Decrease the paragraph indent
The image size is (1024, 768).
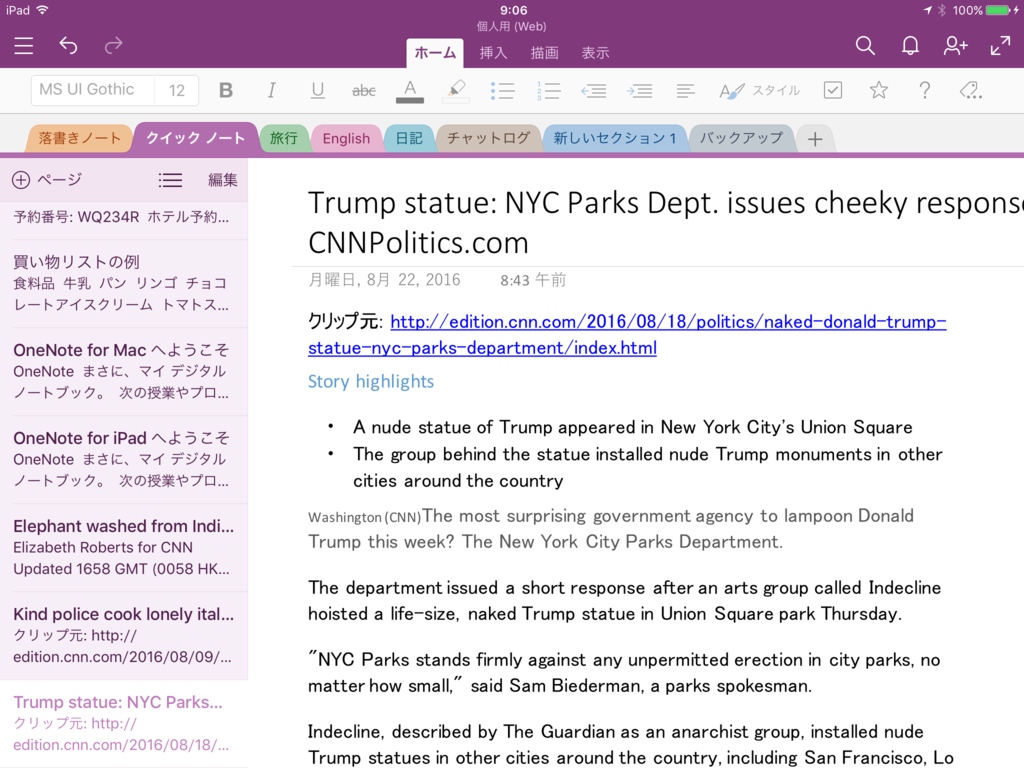click(x=594, y=91)
